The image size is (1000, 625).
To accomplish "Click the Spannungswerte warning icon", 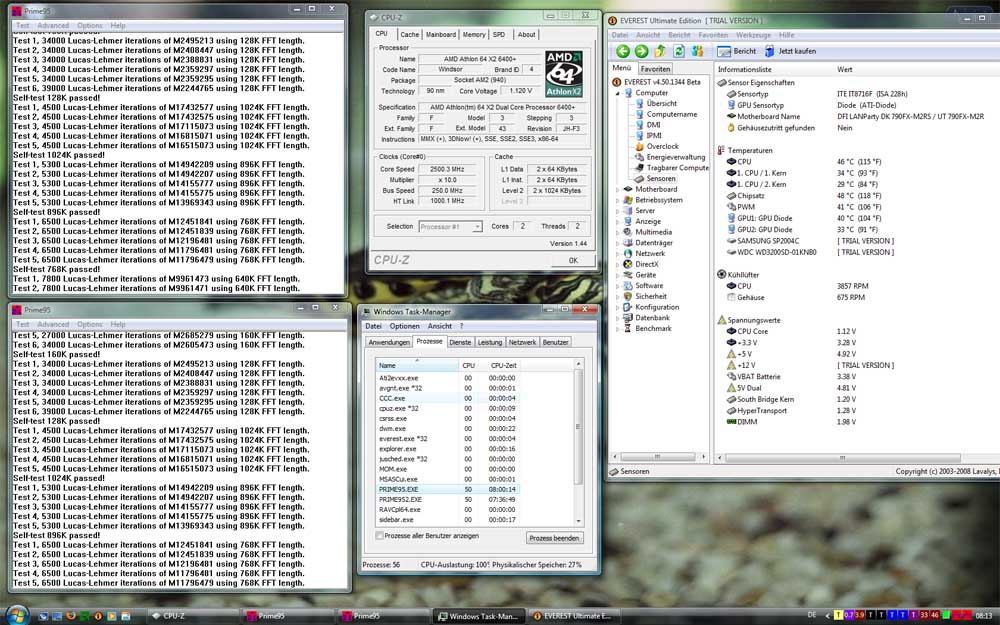I will click(721, 320).
